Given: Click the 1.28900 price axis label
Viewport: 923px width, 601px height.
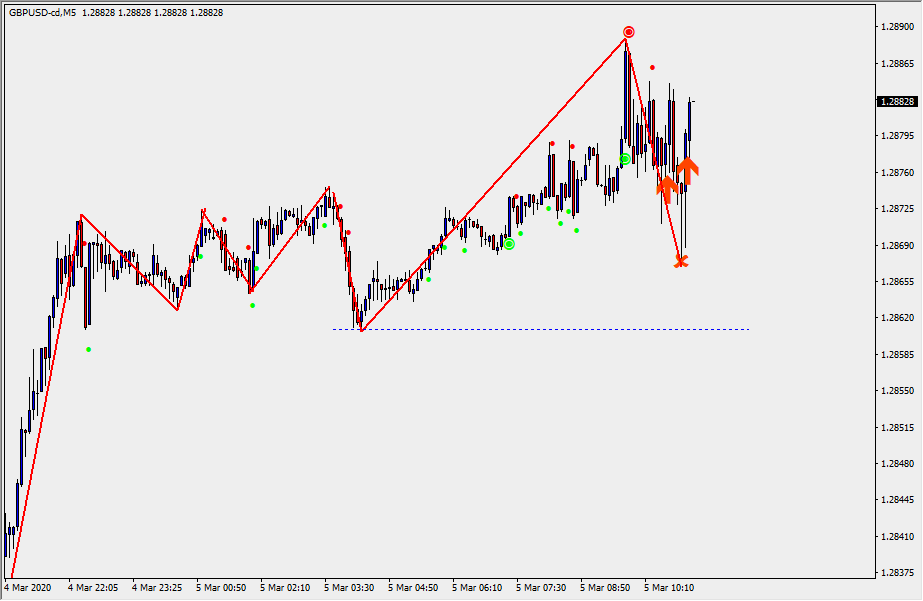Looking at the screenshot, I should [897, 27].
